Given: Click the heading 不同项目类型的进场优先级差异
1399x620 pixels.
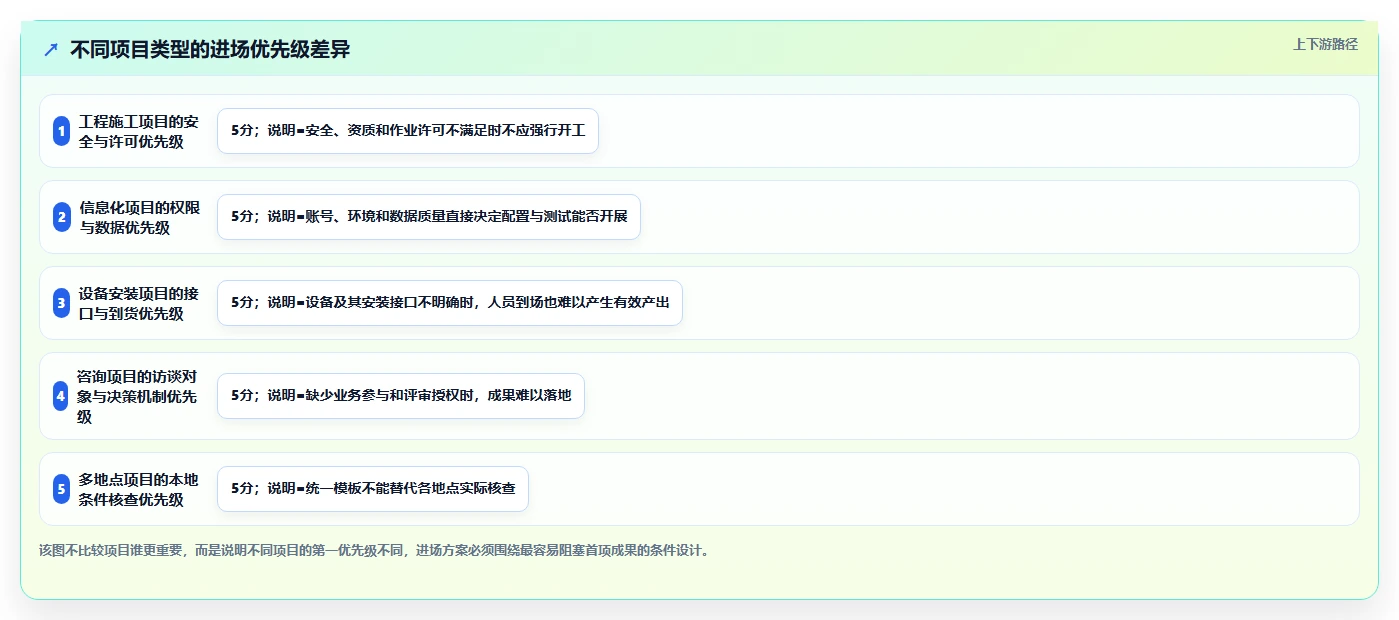Looking at the screenshot, I should [210, 49].
